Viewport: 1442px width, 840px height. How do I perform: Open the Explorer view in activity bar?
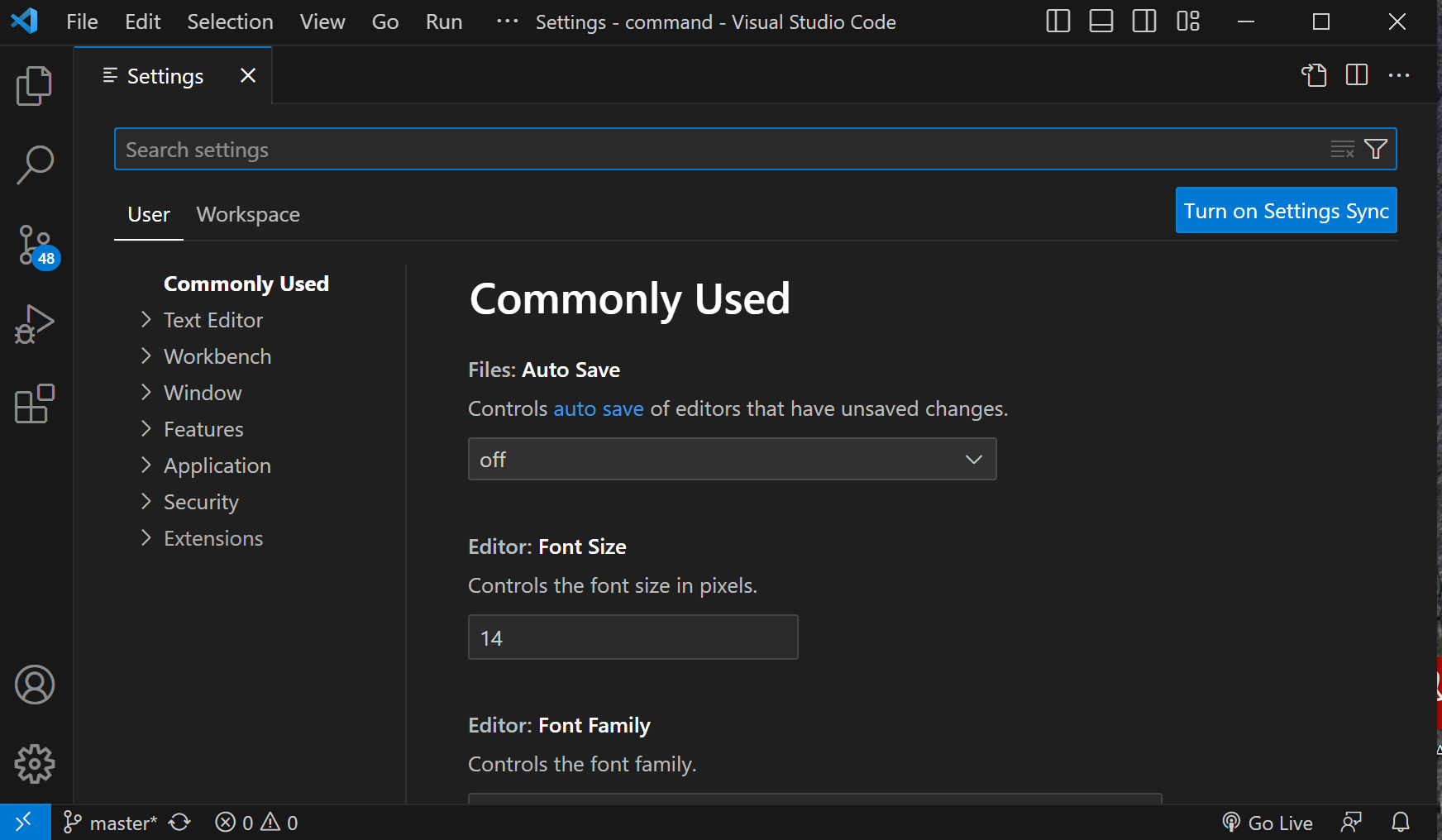click(35, 86)
